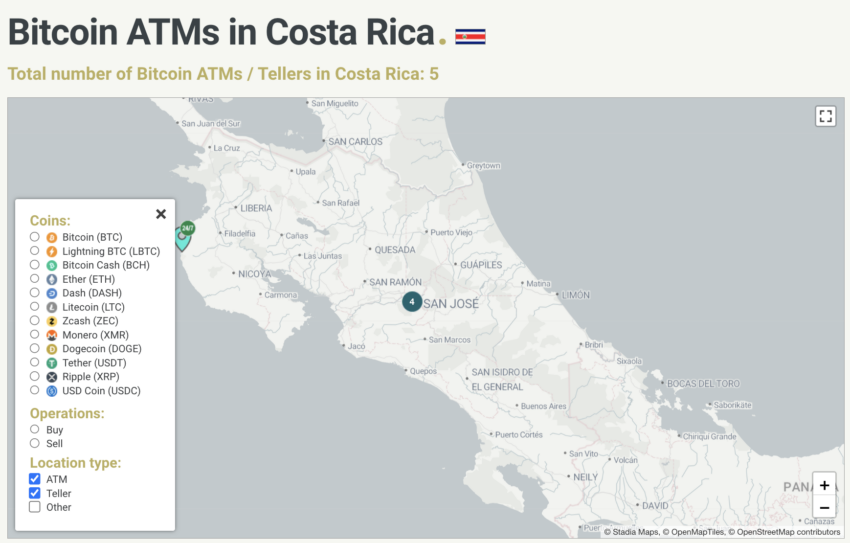Open the teal 24/7 ATM map pin
The width and height of the screenshot is (850, 543).
[x=184, y=237]
